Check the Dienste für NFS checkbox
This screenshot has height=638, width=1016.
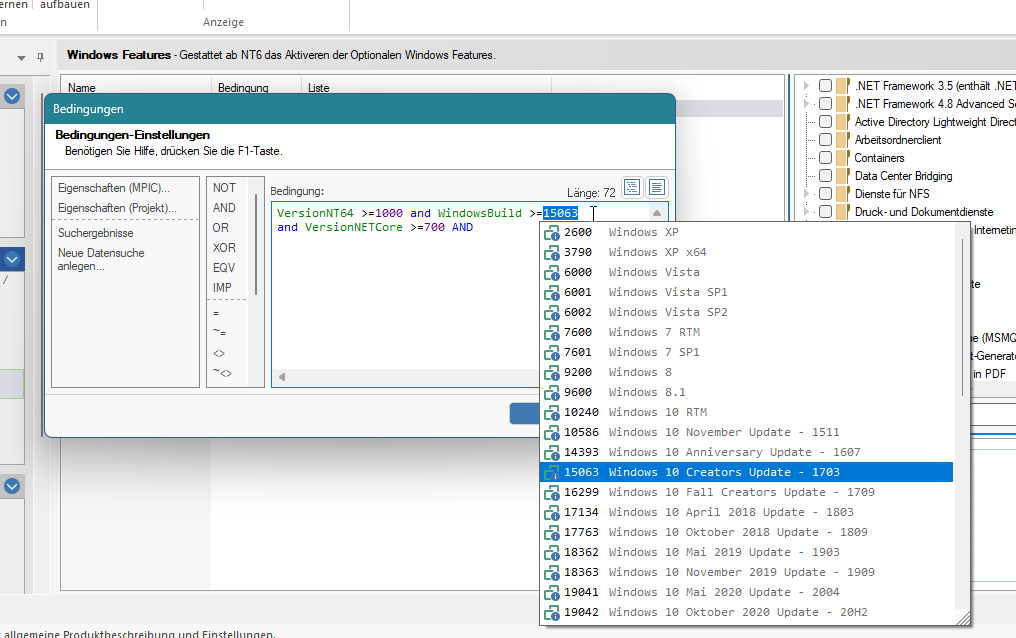(x=825, y=194)
